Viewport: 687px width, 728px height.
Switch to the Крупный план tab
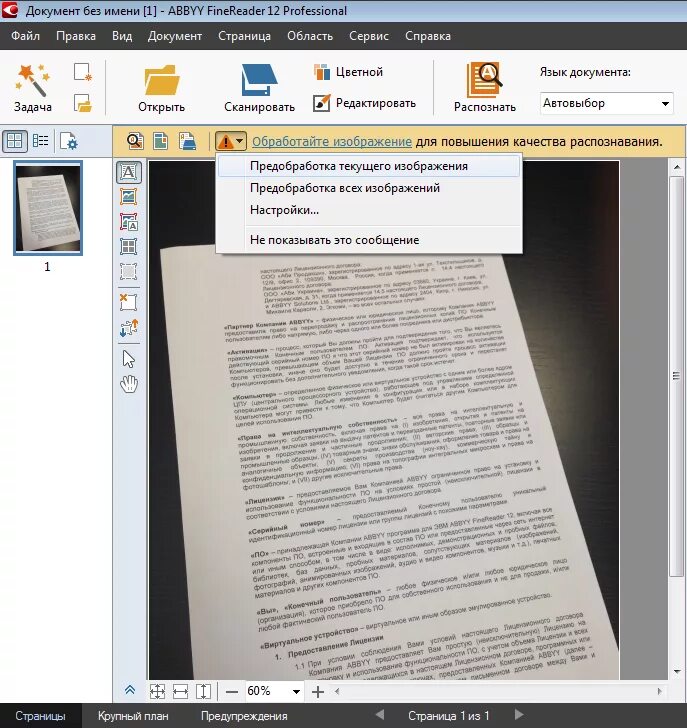[x=133, y=715]
